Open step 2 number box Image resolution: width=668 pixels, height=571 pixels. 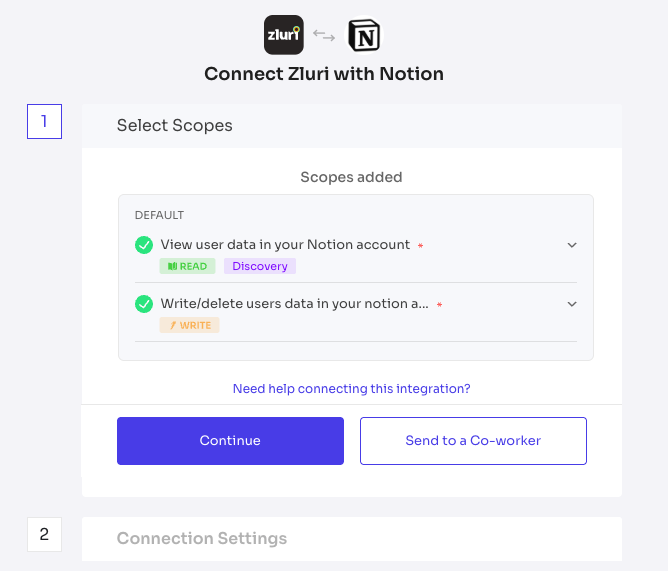pos(44,534)
